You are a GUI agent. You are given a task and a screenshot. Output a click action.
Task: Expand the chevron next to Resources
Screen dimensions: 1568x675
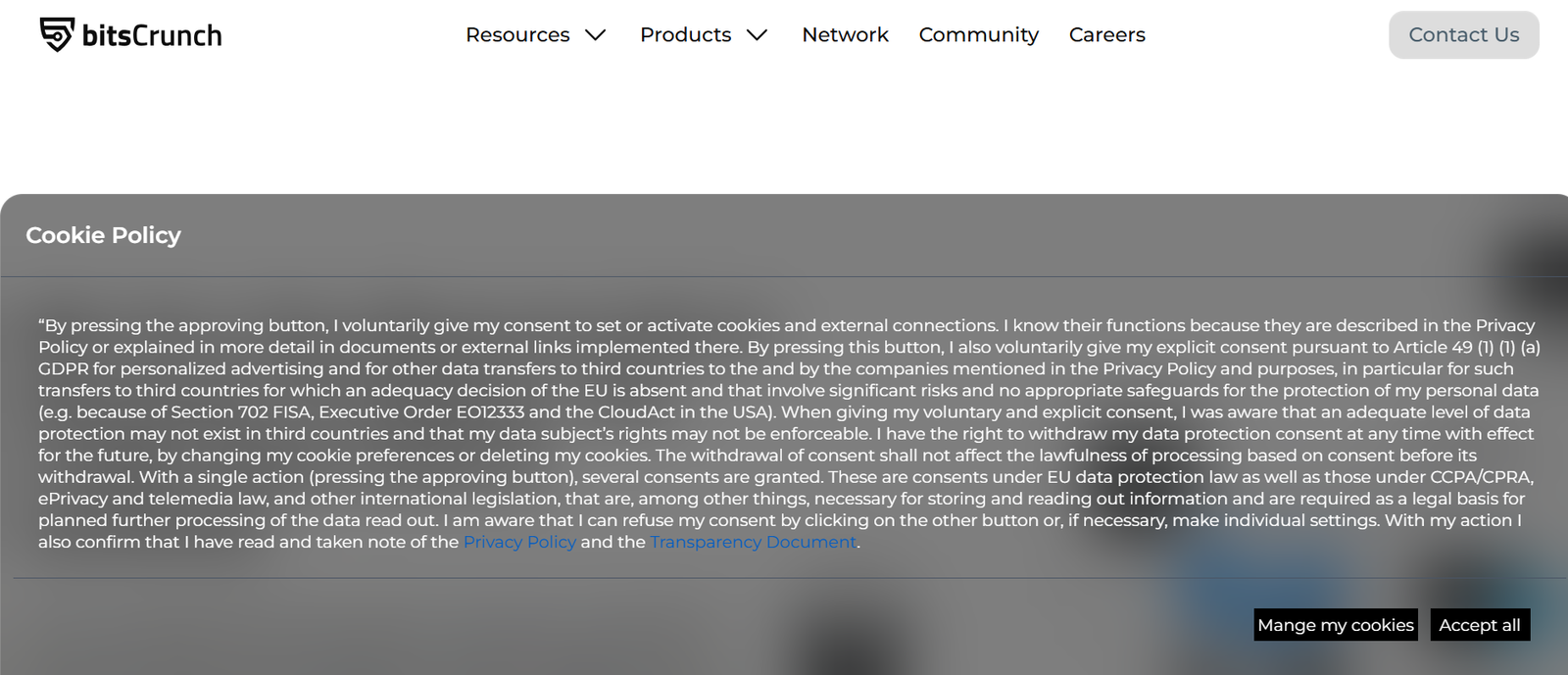596,35
